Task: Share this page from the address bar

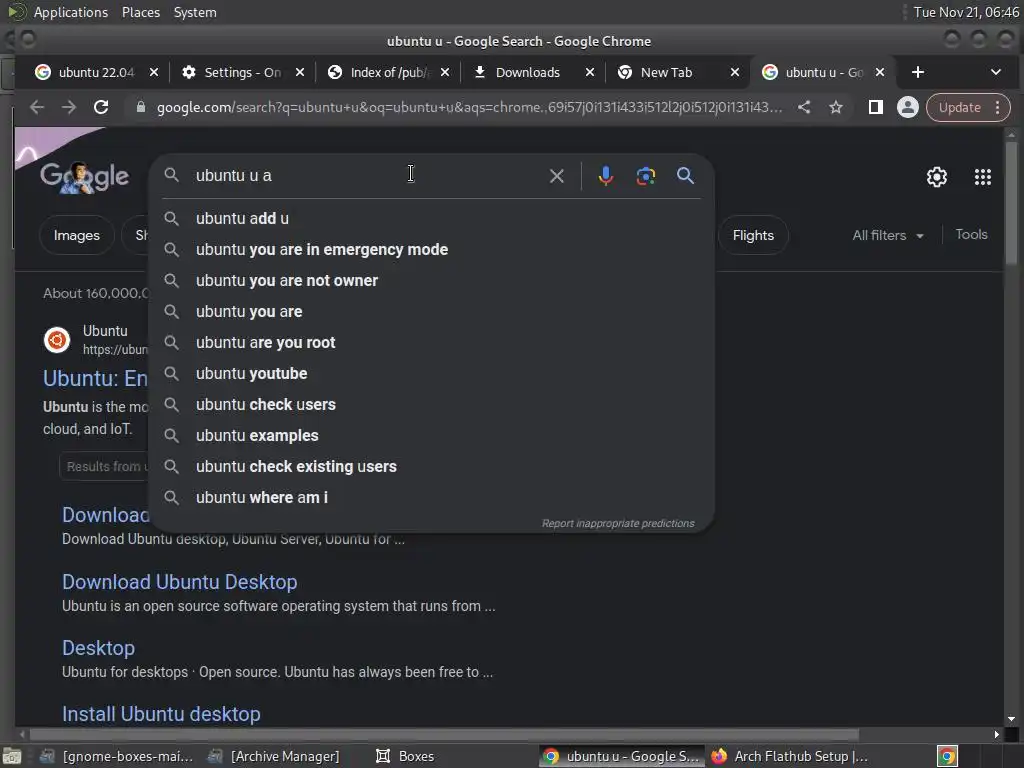Action: (x=804, y=107)
